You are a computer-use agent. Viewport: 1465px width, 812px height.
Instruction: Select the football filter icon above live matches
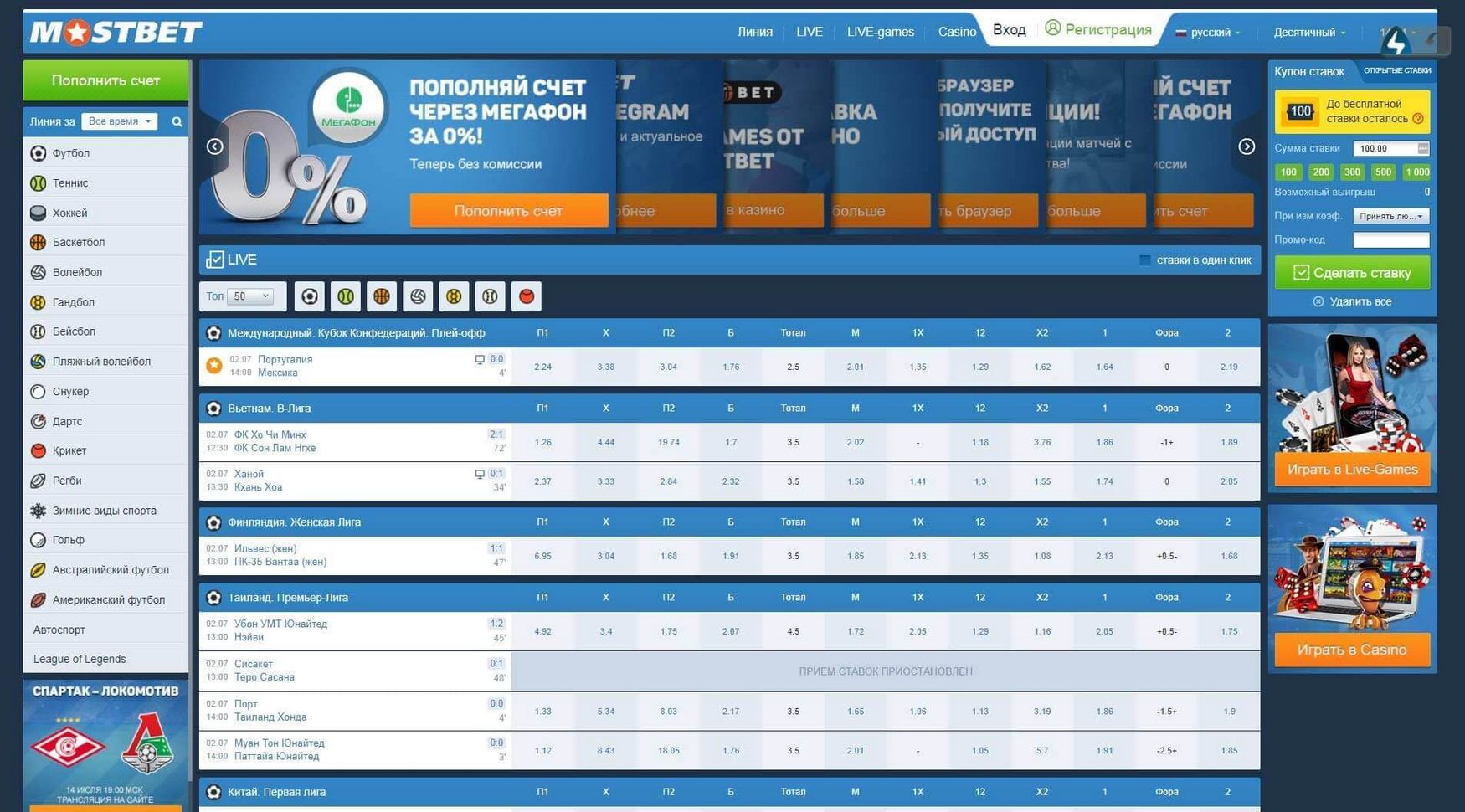(309, 296)
